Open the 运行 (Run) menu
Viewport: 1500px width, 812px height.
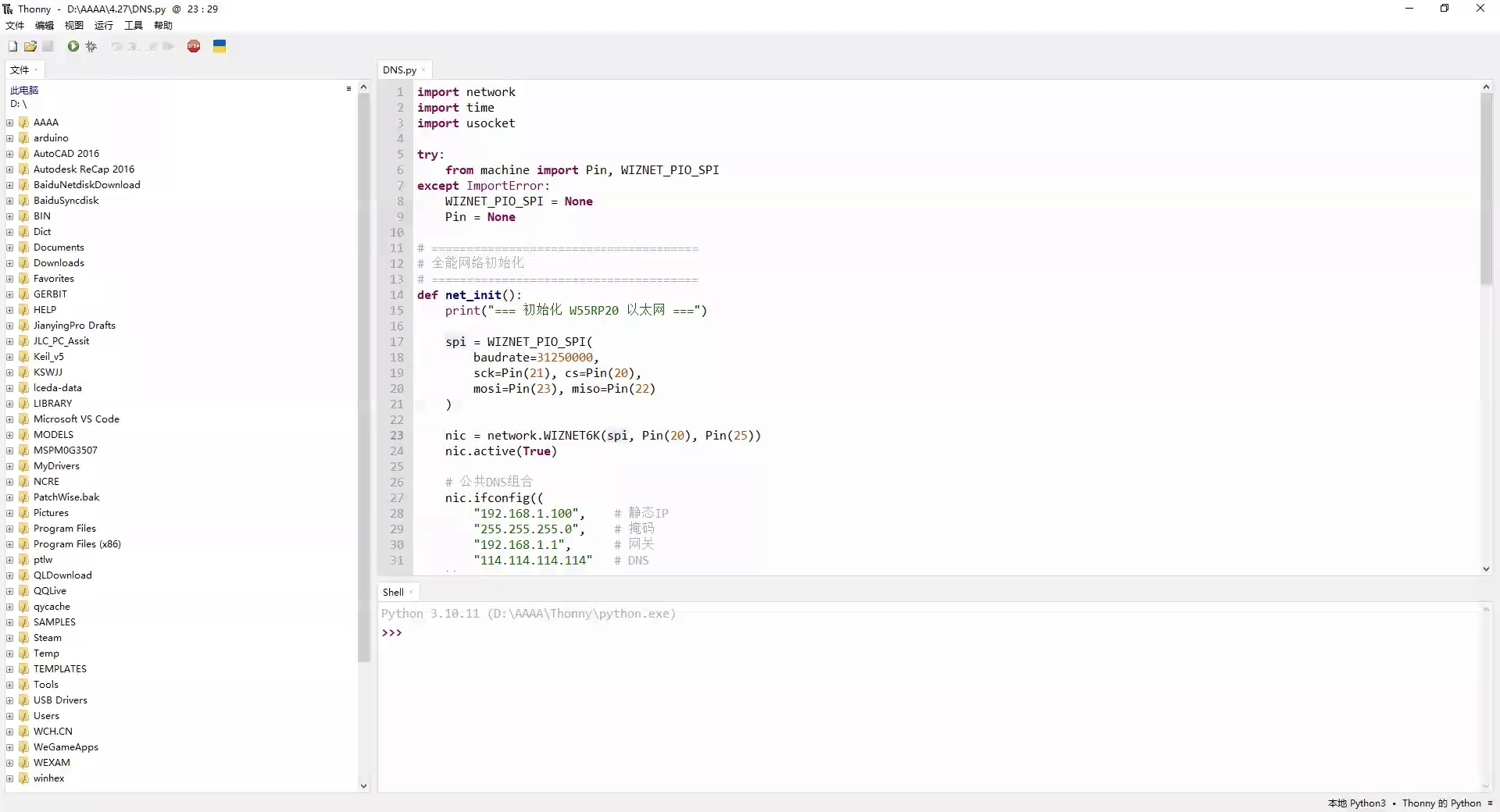pyautogui.click(x=104, y=26)
